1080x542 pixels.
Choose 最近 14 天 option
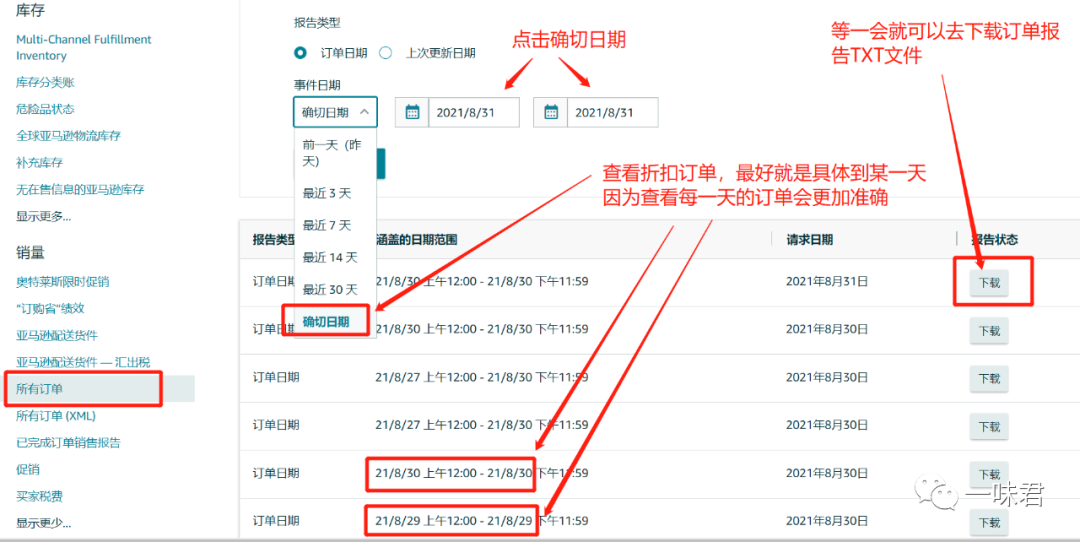point(335,258)
